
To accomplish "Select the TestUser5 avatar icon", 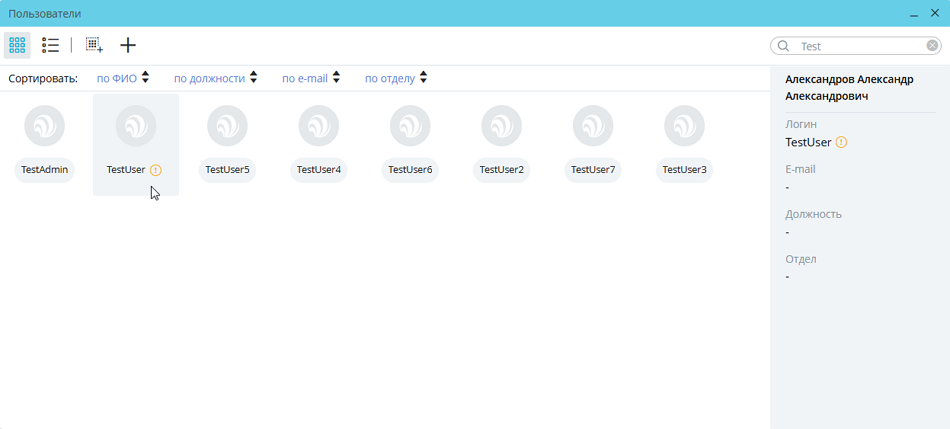I will click(227, 126).
